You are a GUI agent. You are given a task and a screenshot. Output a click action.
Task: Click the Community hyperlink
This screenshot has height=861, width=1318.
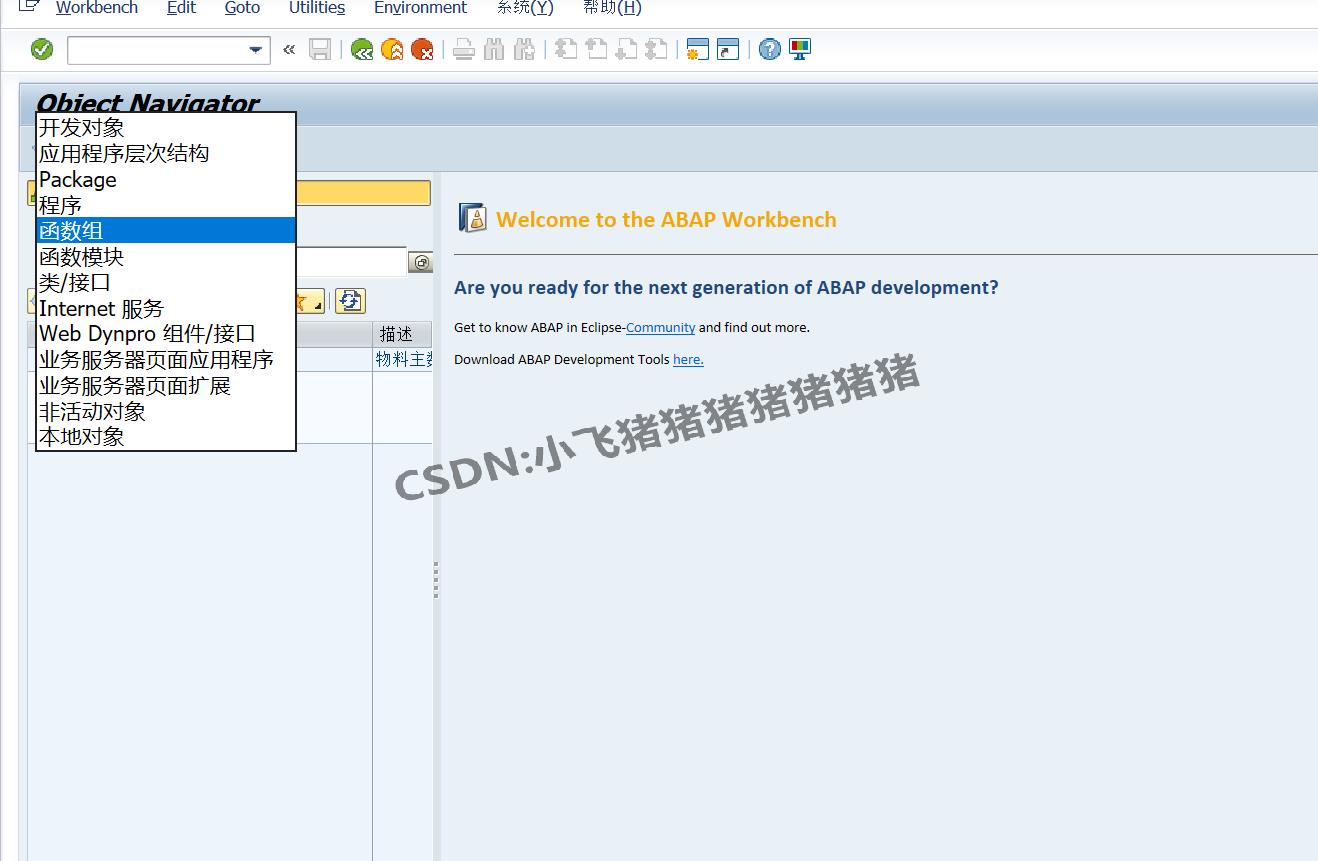660,327
